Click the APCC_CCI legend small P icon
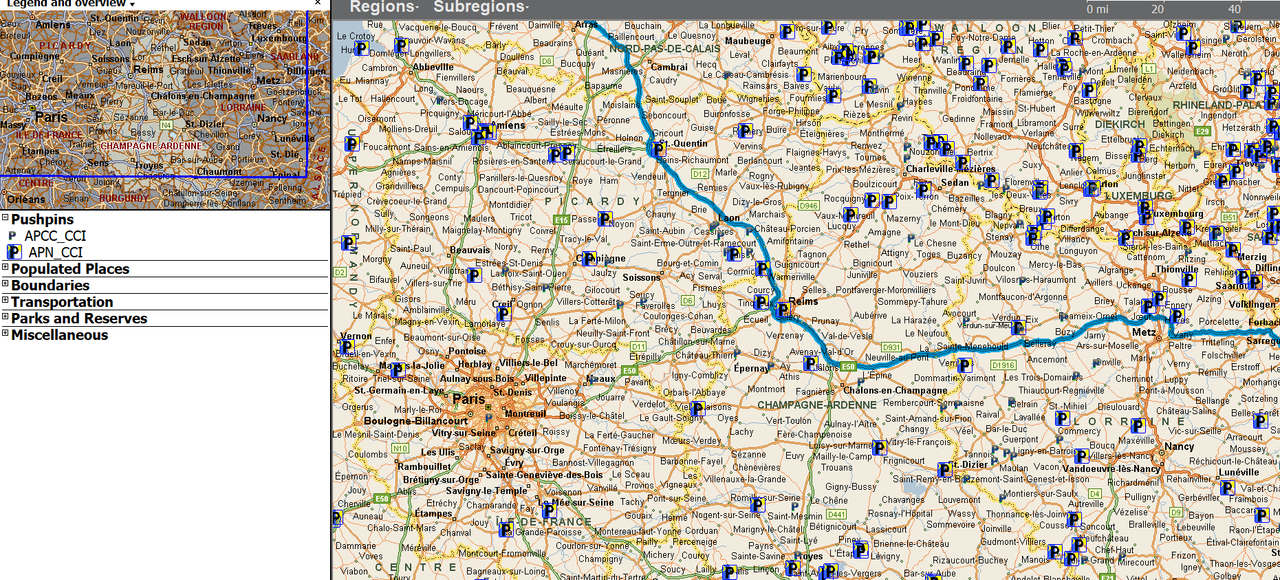 click(x=12, y=236)
